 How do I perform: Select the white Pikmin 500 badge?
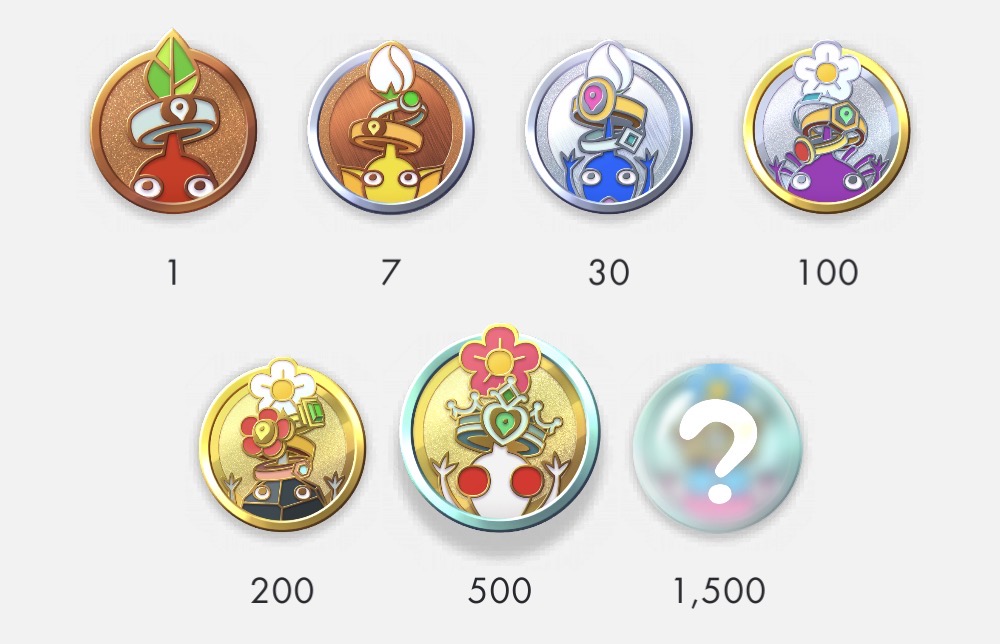tap(499, 428)
